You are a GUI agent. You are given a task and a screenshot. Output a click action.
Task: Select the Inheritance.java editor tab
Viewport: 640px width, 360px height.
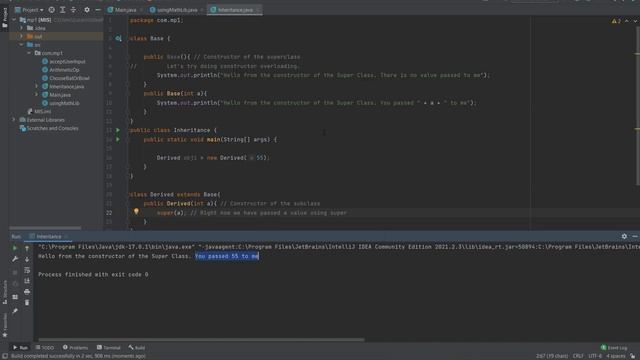click(x=235, y=10)
